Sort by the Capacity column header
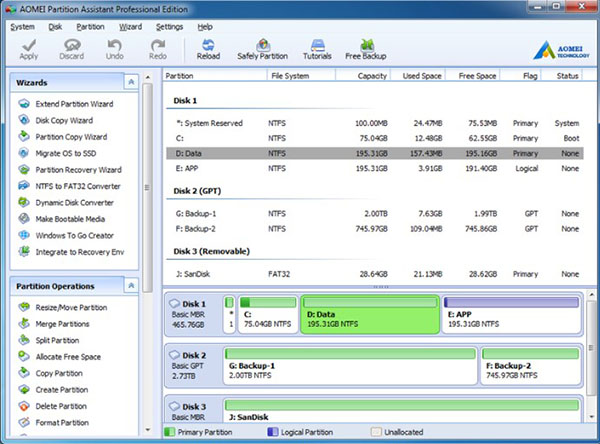Image resolution: width=600 pixels, height=444 pixels. (x=363, y=76)
